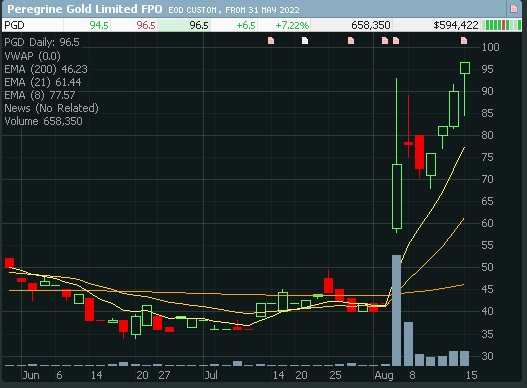Open the white announcement marker above the chart
Image resolution: width=527 pixels, height=388 pixels.
305,41
